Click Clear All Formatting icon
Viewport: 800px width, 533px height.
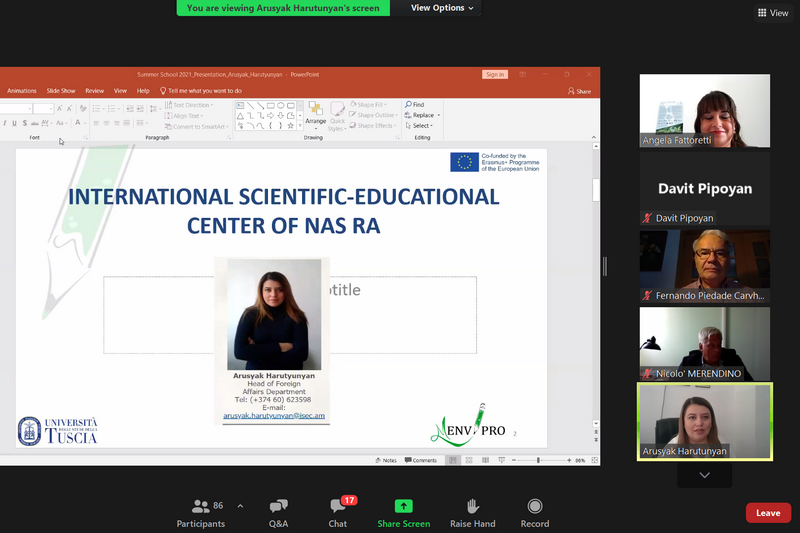point(83,108)
